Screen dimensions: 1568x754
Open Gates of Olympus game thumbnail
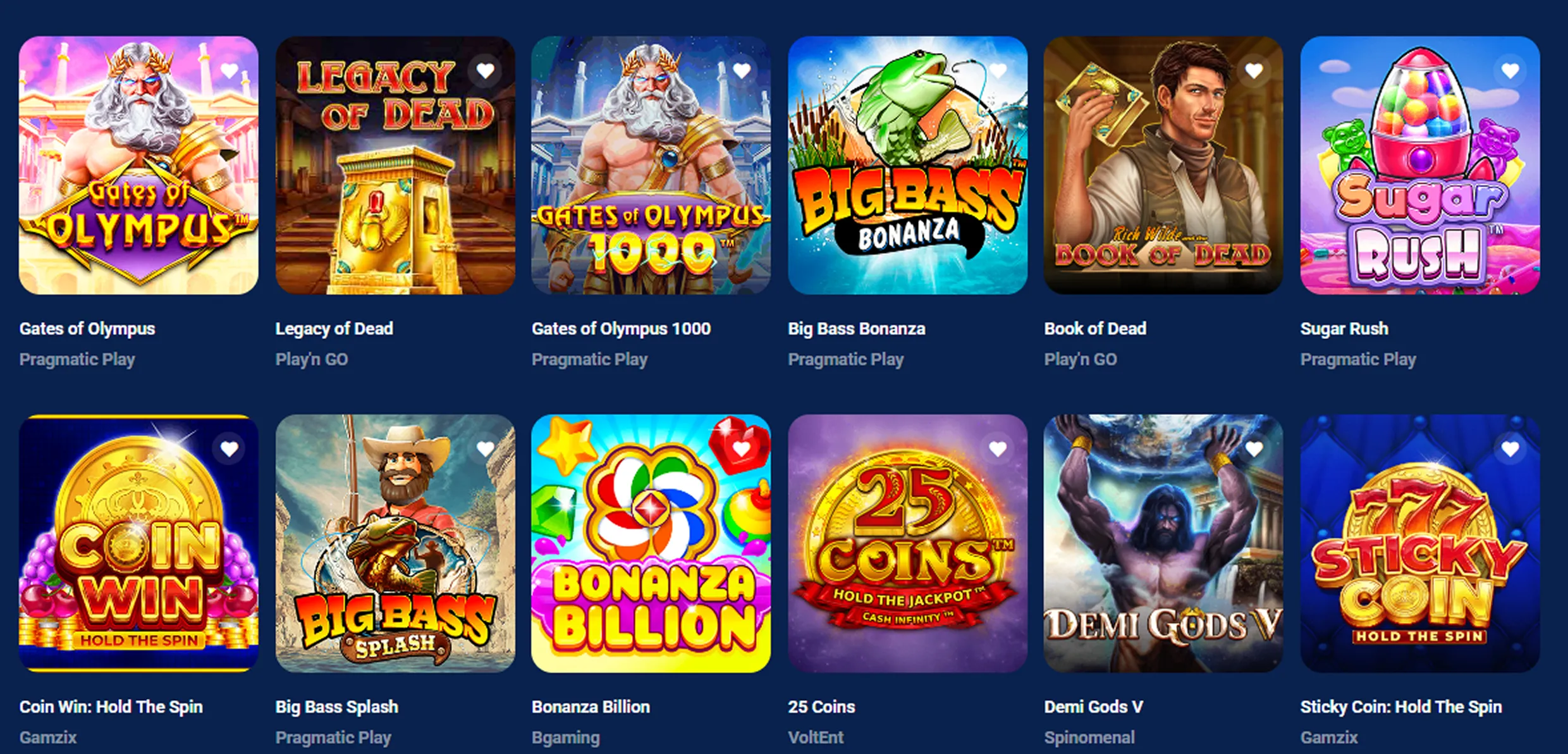tap(138, 165)
